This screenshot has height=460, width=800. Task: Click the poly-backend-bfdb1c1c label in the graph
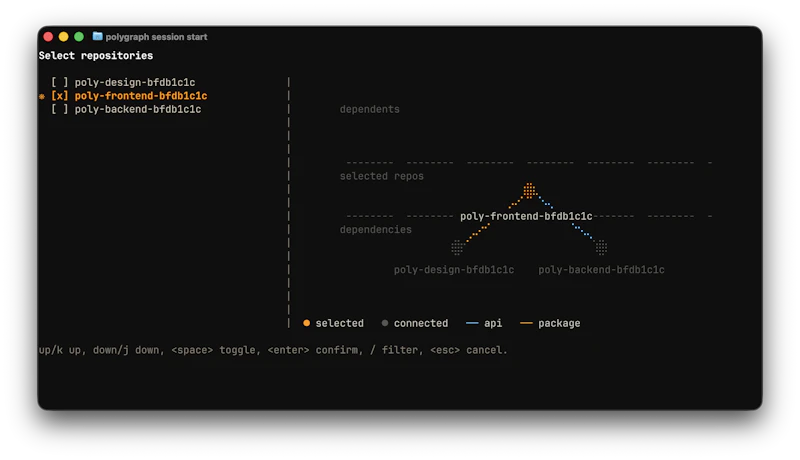601,270
